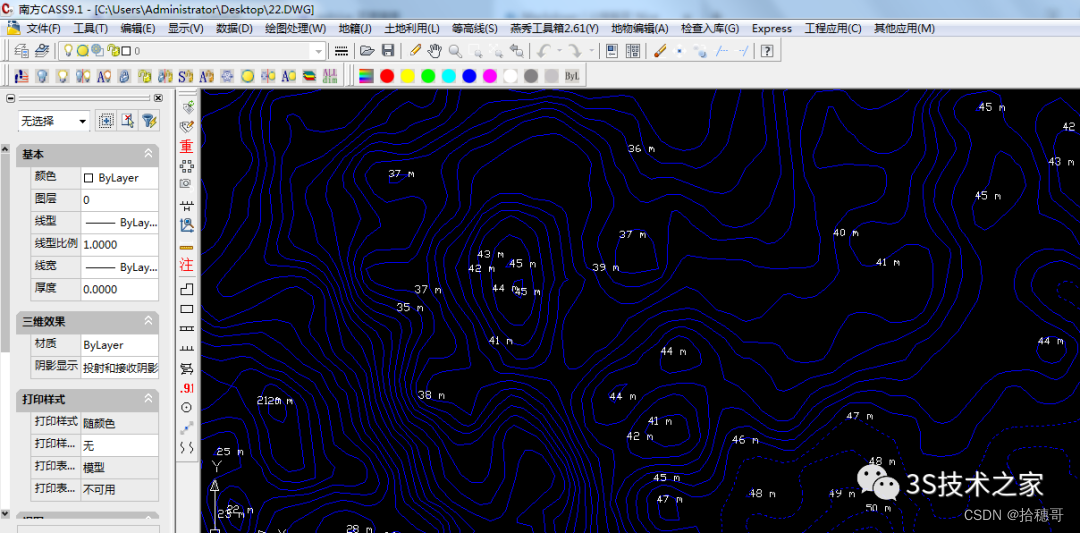1080x533 pixels.
Task: Pick the blue color swatch
Action: (x=469, y=76)
